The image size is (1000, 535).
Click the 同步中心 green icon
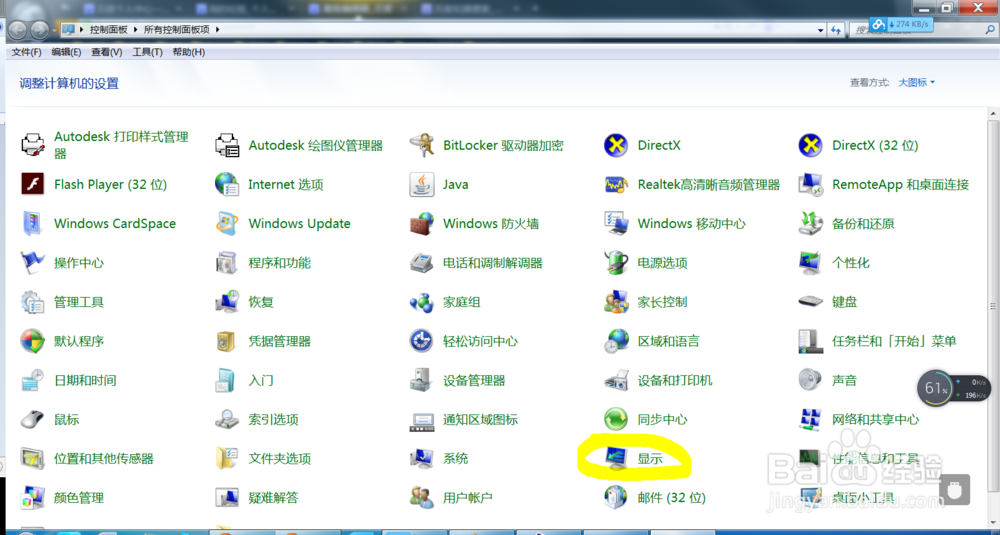[616, 420]
